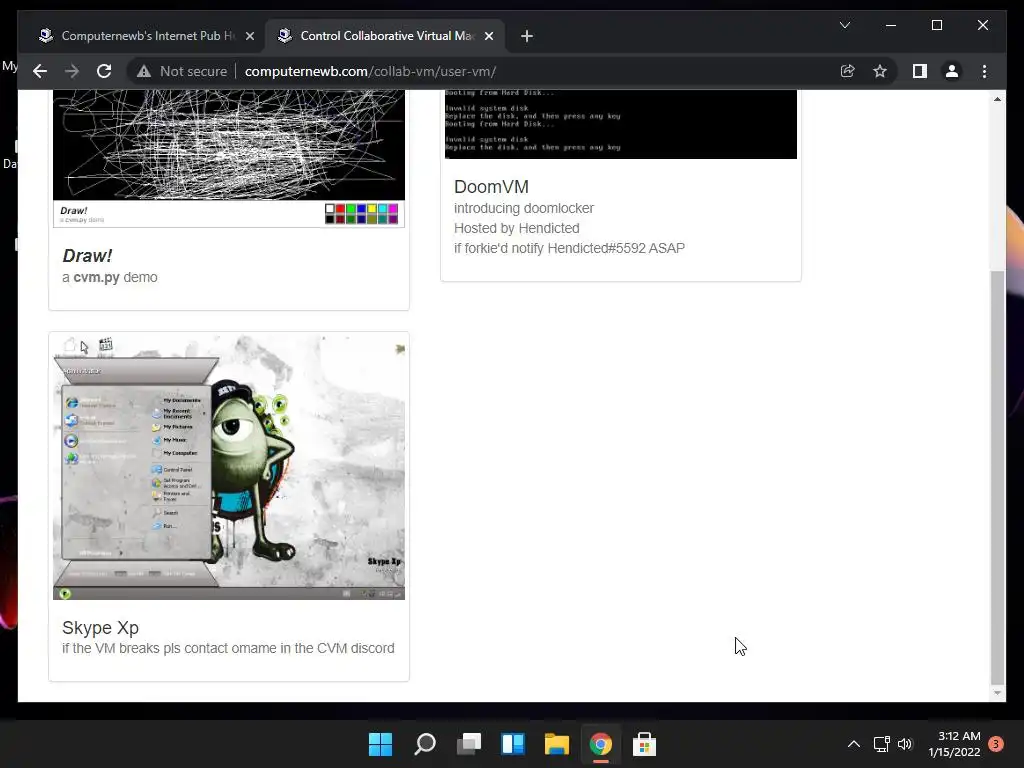This screenshot has width=1024, height=768.
Task: Click the Chrome taskbar icon
Action: 601,744
